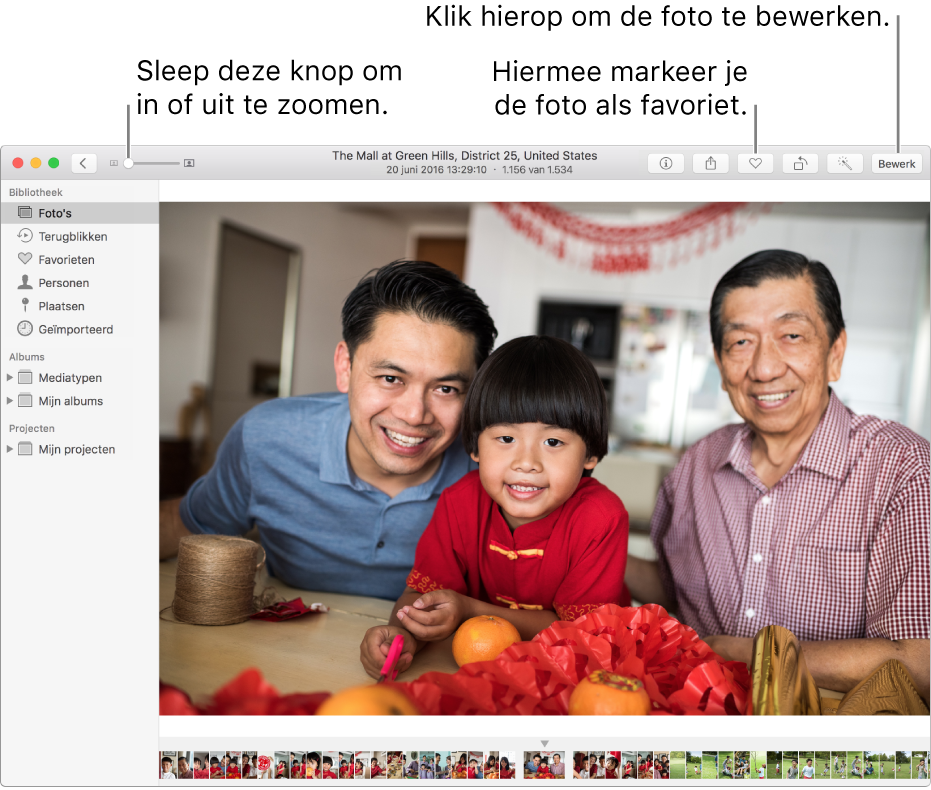931x790 pixels.
Task: Open Terugblikken in the sidebar
Action: click(x=72, y=237)
